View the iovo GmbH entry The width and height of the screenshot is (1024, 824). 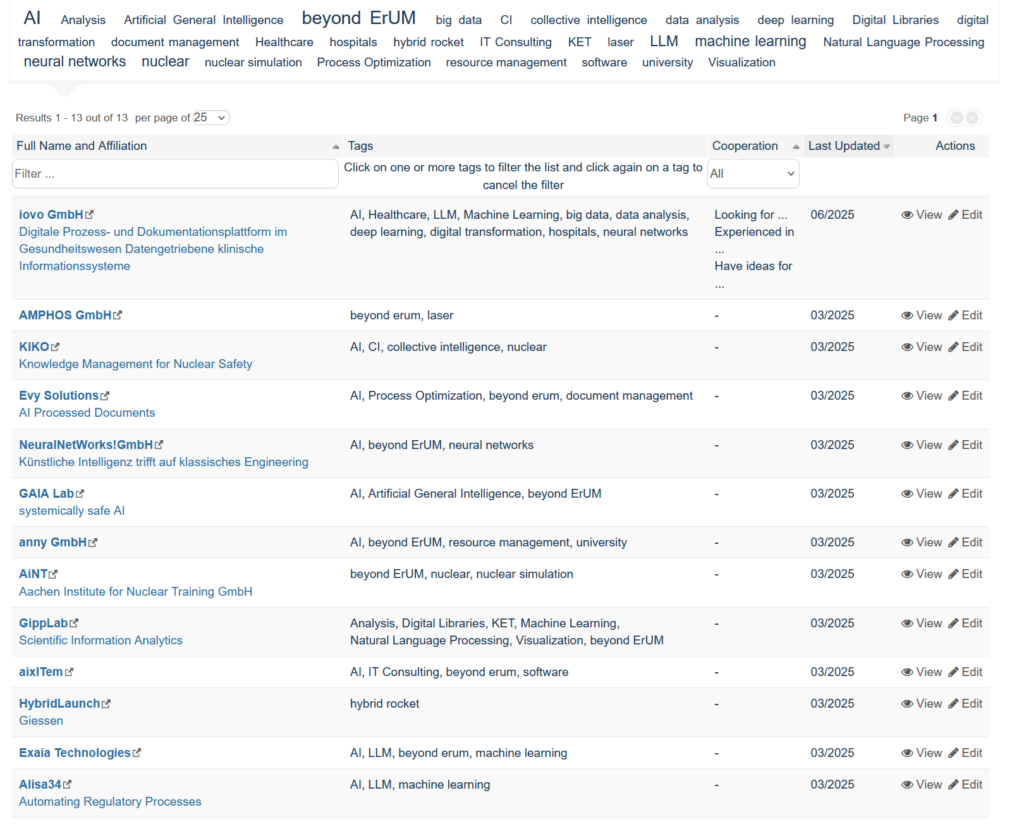click(x=921, y=215)
